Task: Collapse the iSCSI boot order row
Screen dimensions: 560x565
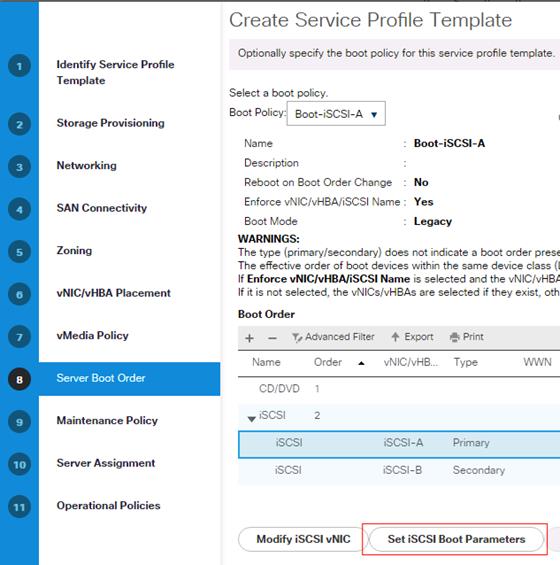Action: [x=252, y=419]
